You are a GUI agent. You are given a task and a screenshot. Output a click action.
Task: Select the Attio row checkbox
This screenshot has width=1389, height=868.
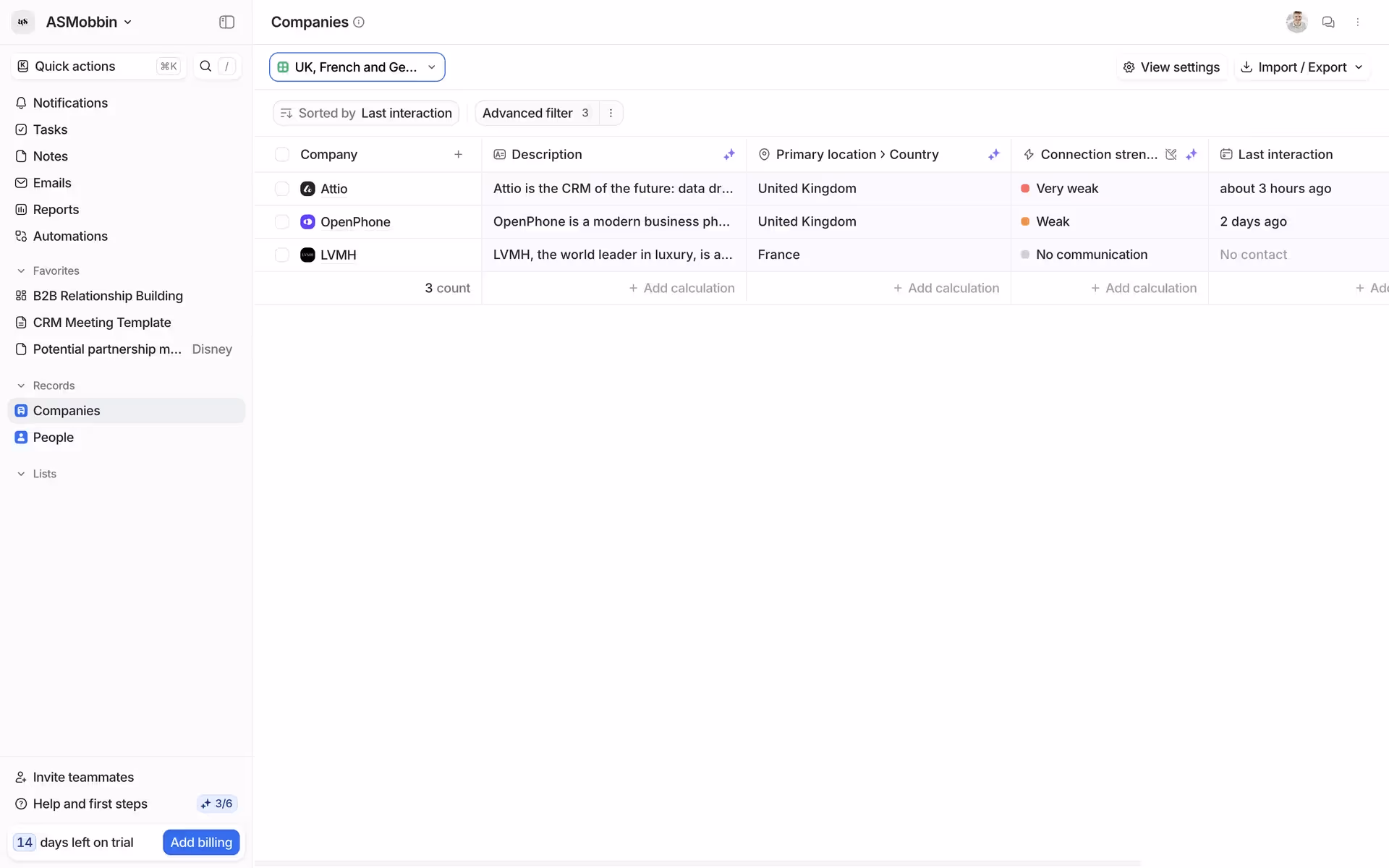[282, 189]
